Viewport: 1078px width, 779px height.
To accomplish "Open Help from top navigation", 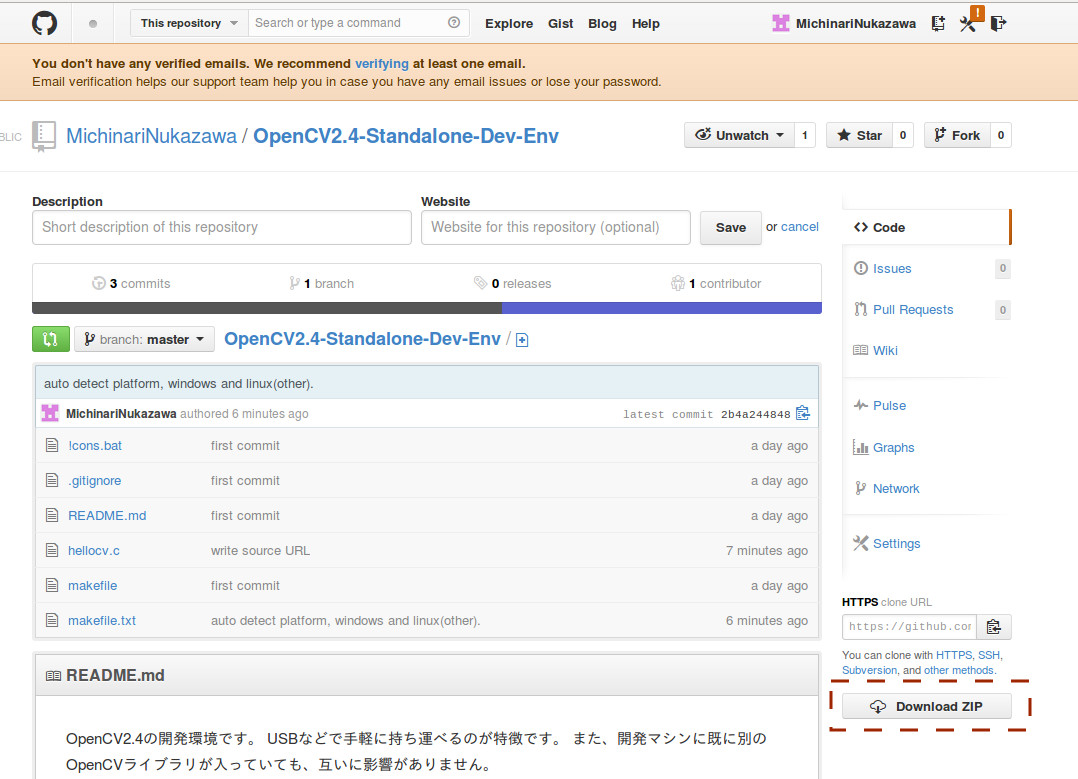I will click(x=646, y=23).
